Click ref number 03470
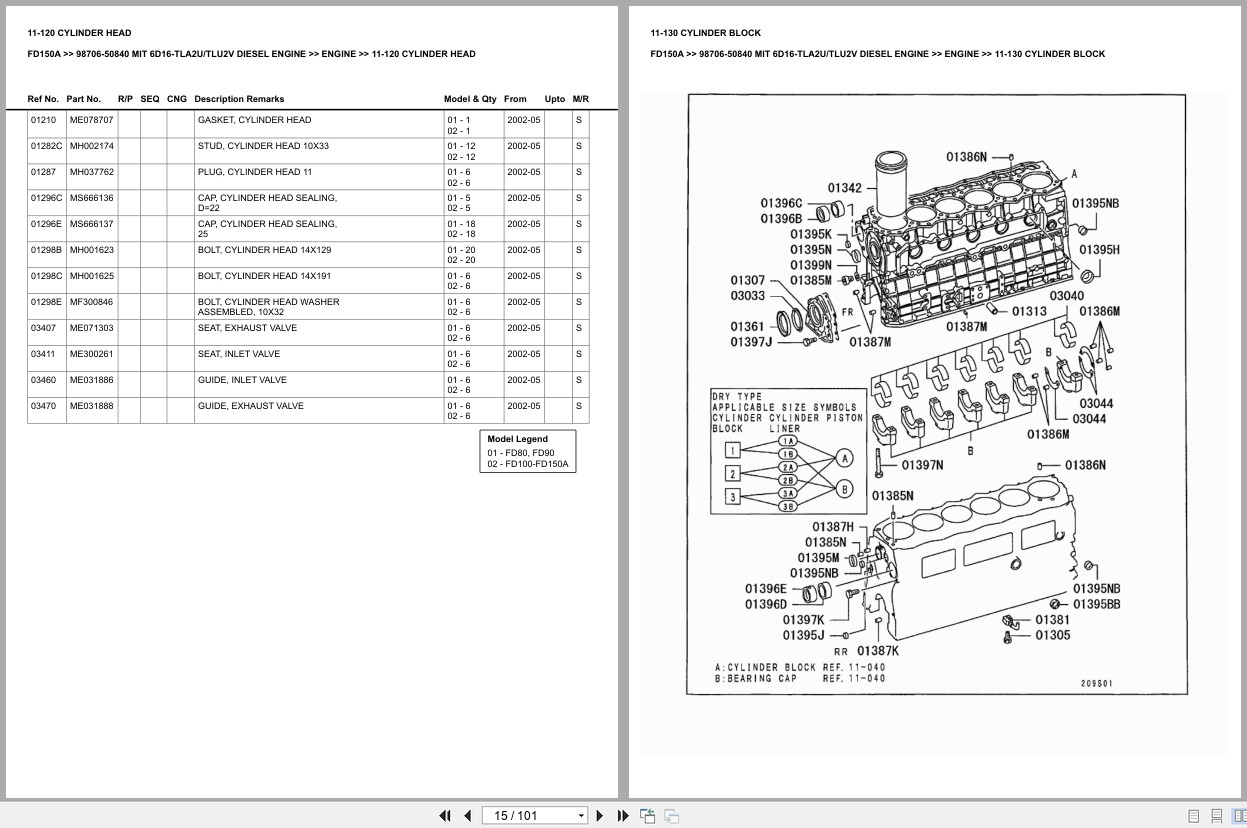1247x828 pixels. pos(43,406)
